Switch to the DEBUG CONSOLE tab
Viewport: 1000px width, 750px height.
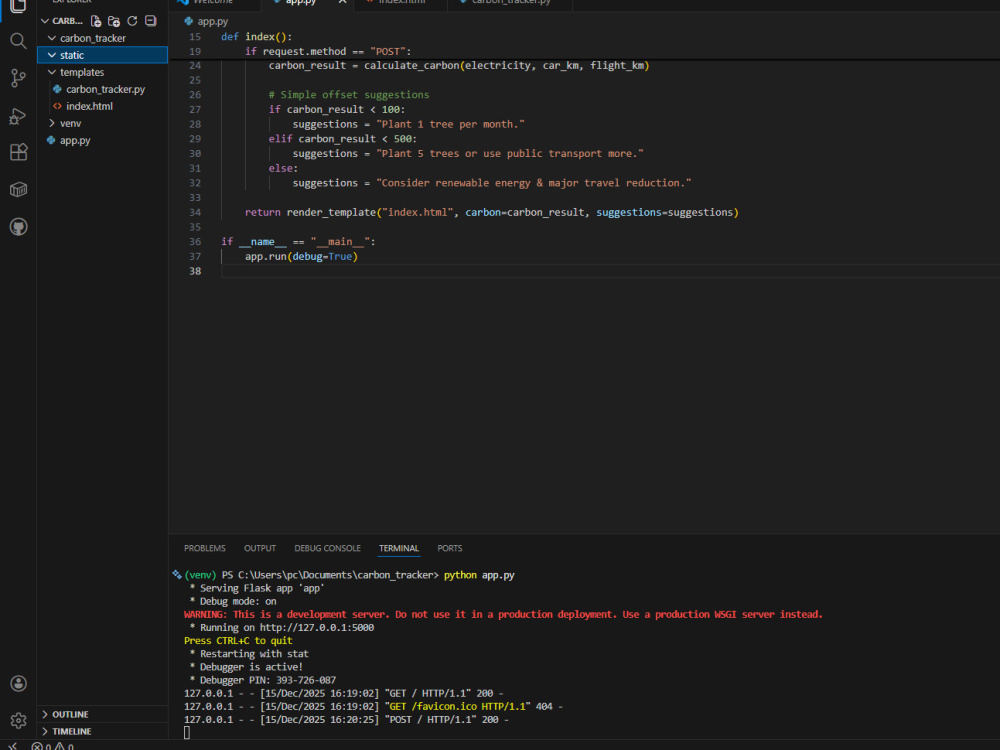point(327,548)
